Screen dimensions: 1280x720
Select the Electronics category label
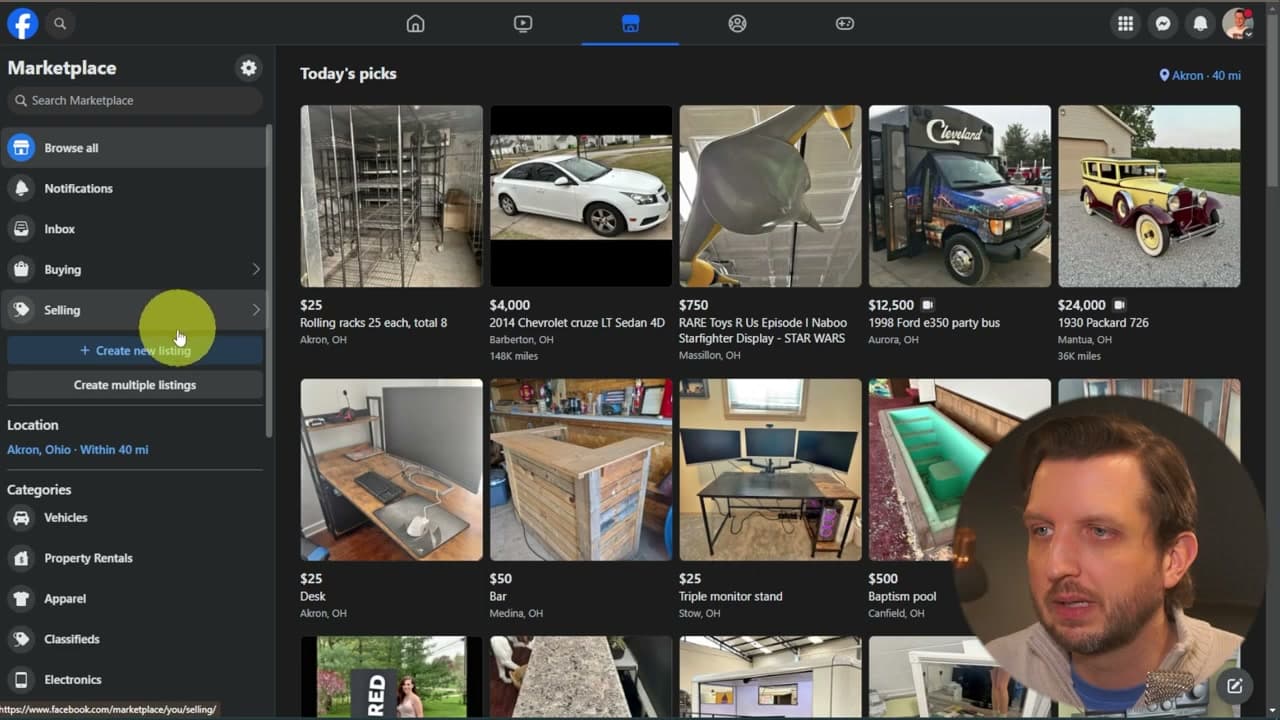[x=73, y=680]
